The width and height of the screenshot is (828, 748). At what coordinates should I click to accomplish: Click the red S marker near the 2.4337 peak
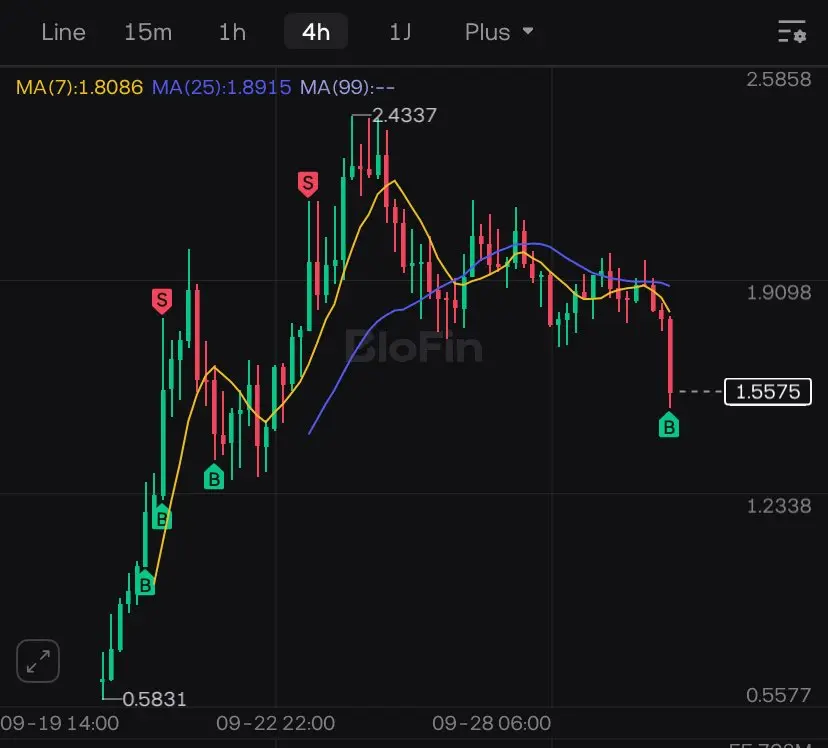pos(308,184)
